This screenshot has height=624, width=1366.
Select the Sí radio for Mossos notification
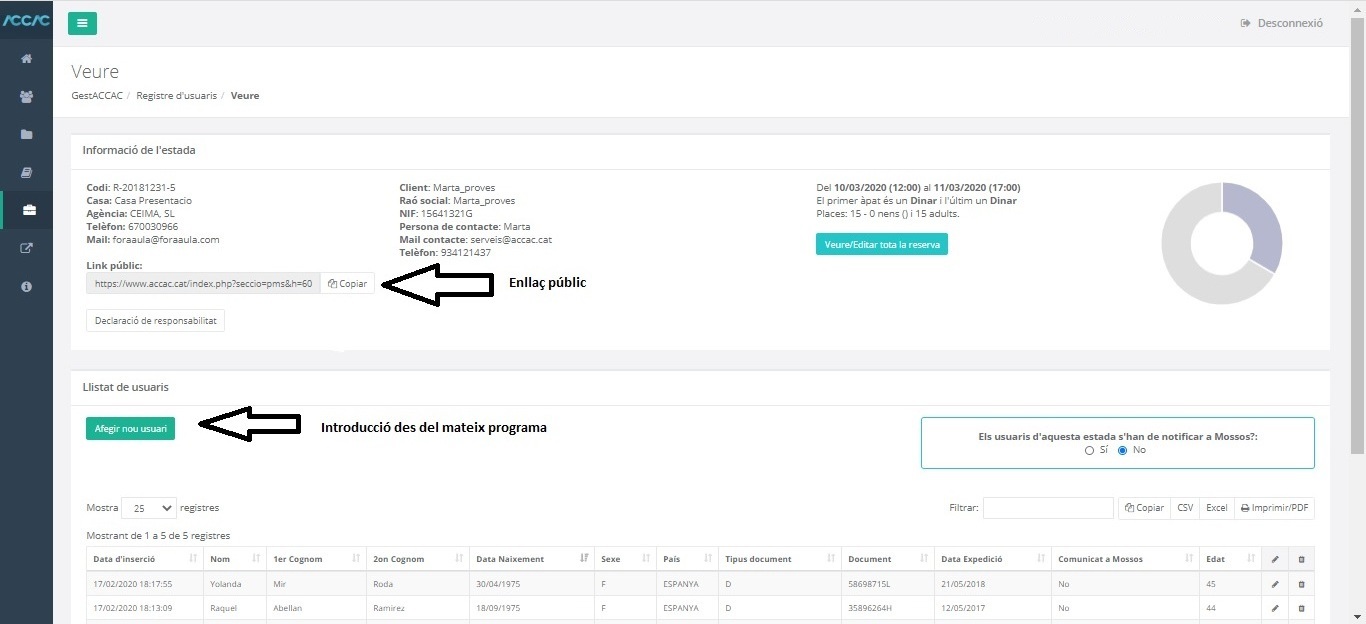[1090, 450]
